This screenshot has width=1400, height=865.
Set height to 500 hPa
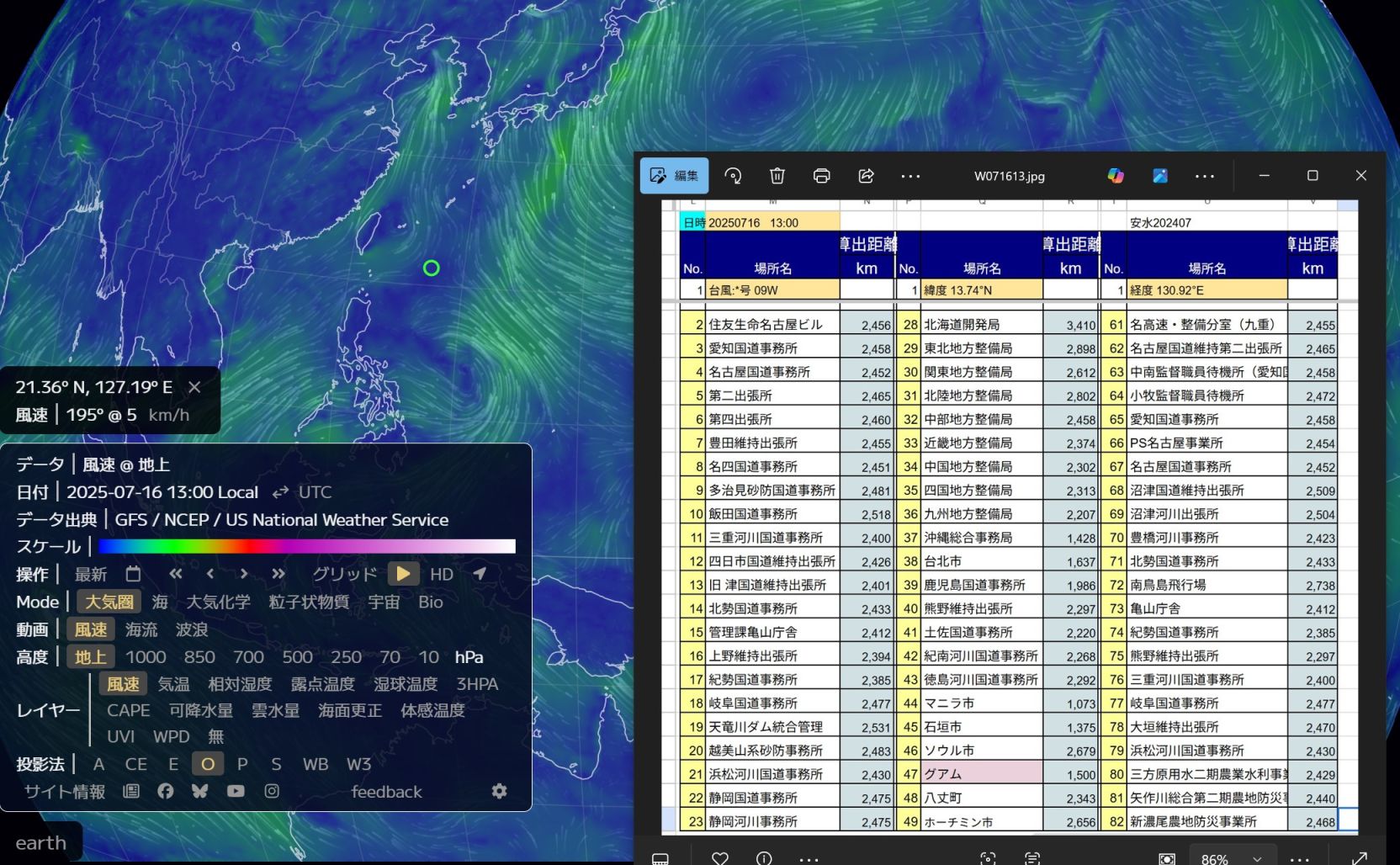[297, 657]
